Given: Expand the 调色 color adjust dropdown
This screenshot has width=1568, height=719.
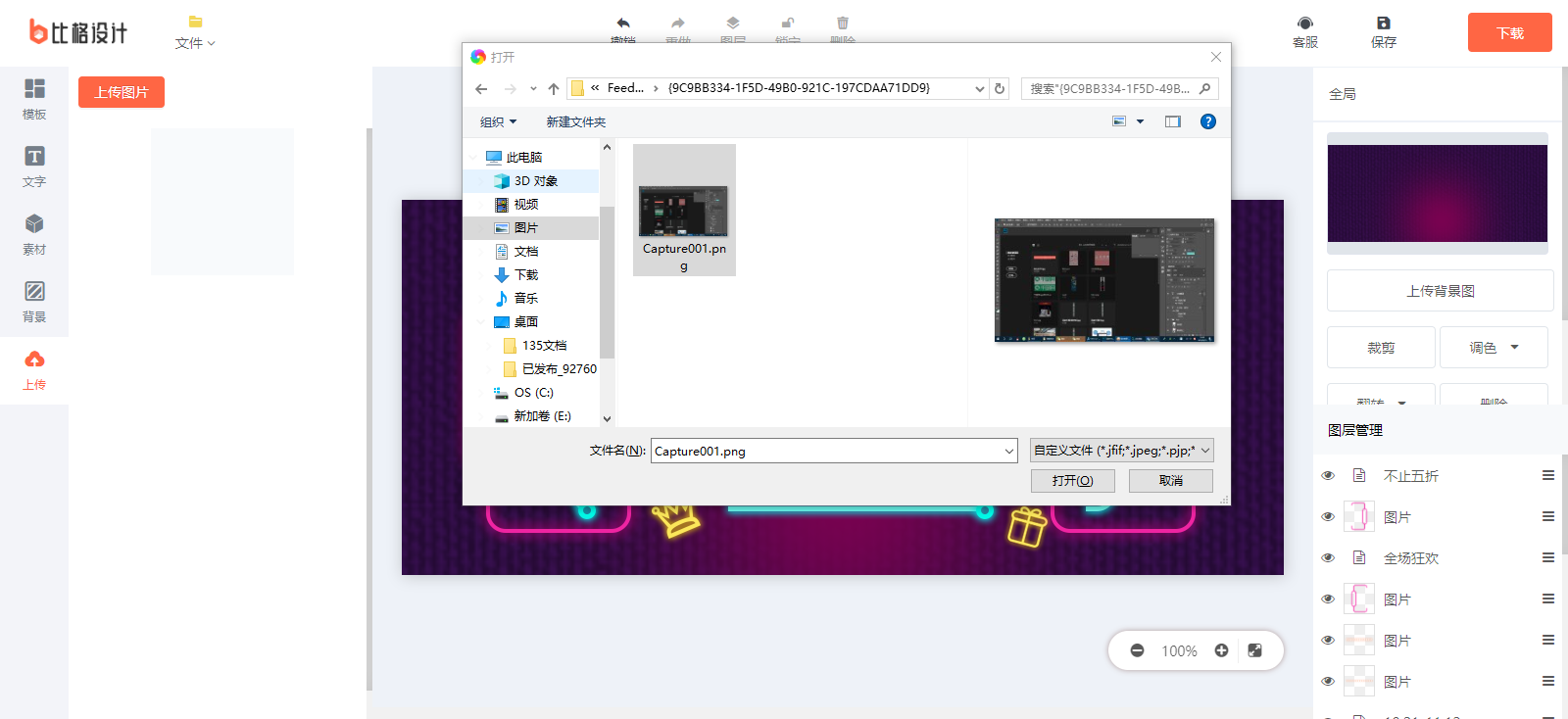Looking at the screenshot, I should pyautogui.click(x=1493, y=348).
